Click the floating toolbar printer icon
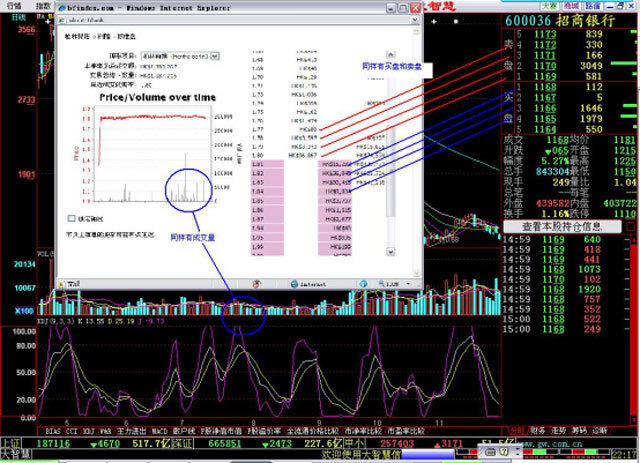Viewport: 640px width, 463px height. tap(491, 452)
